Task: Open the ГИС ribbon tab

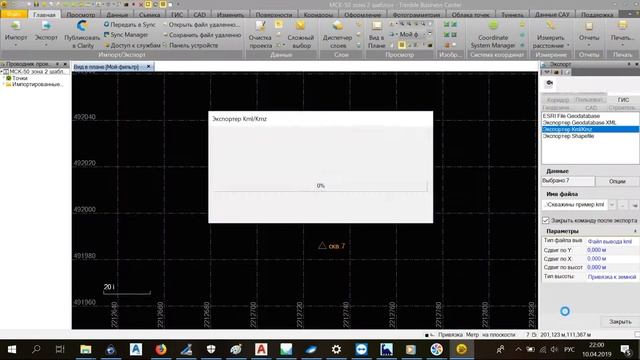Action: coord(177,15)
